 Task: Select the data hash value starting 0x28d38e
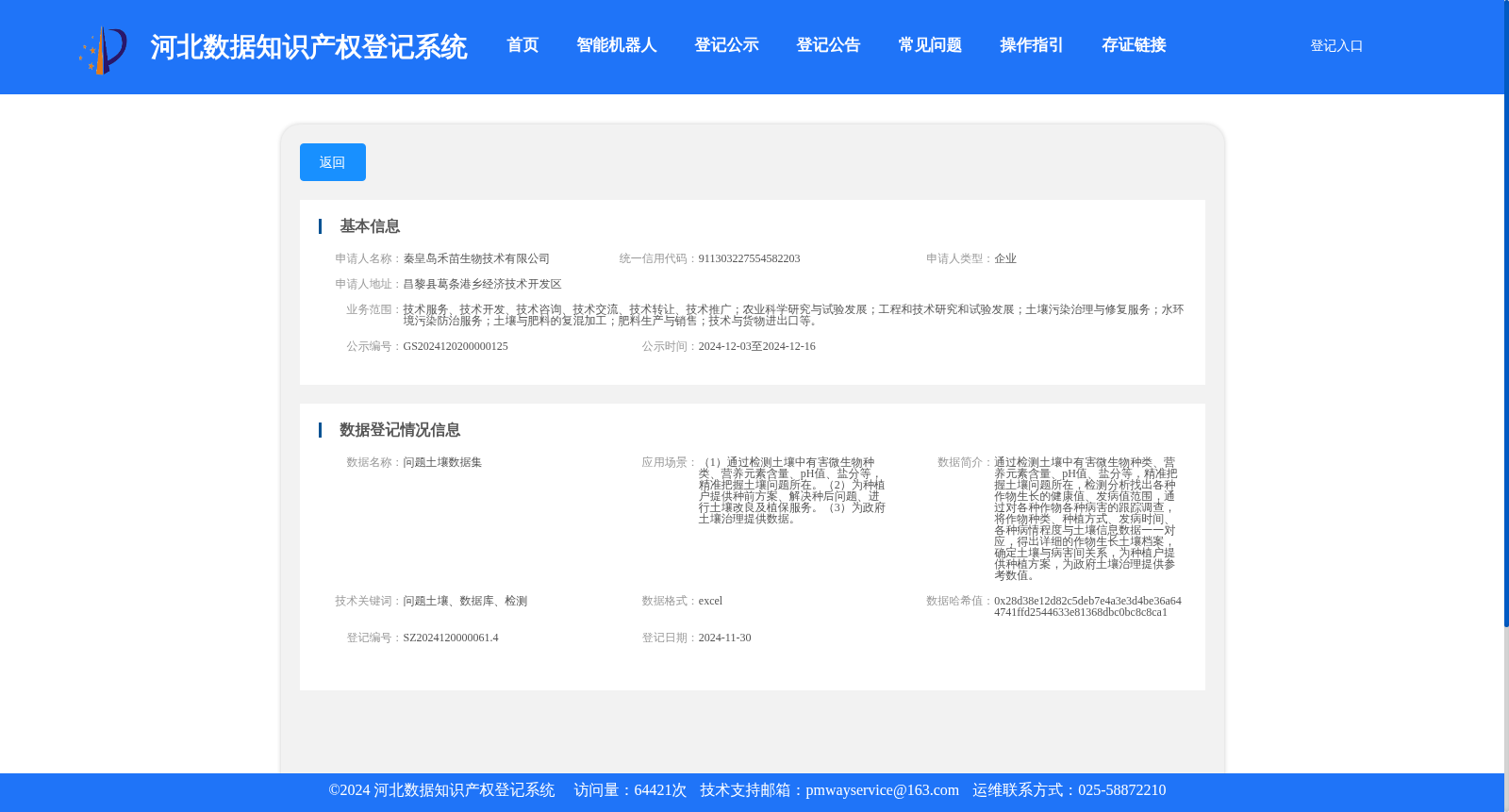[1087, 606]
